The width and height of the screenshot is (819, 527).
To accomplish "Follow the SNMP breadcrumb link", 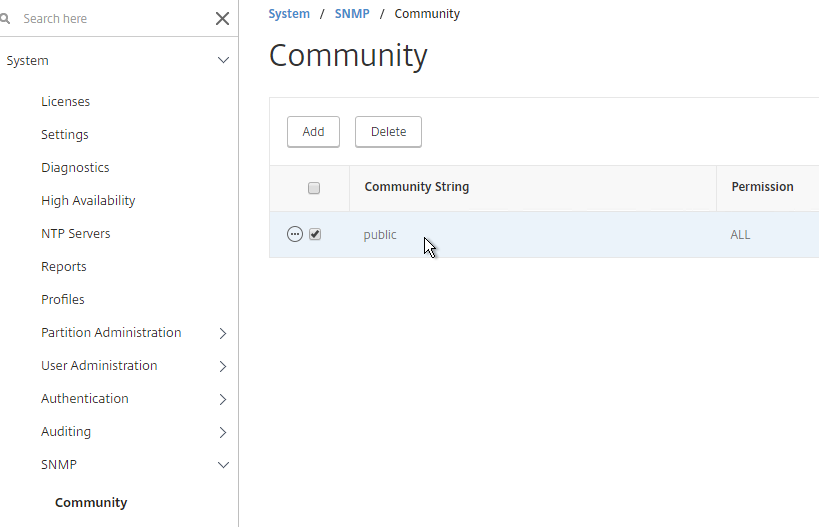I will [x=352, y=14].
